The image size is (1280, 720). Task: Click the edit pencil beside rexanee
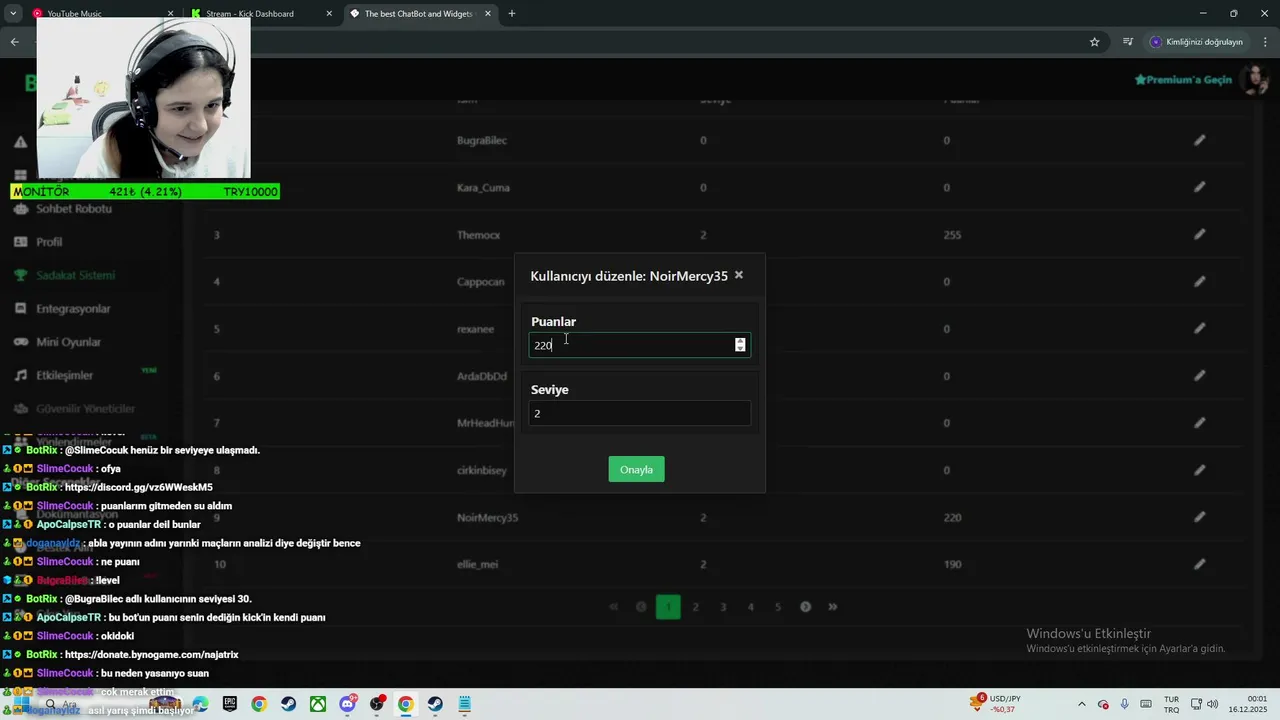tap(1200, 329)
